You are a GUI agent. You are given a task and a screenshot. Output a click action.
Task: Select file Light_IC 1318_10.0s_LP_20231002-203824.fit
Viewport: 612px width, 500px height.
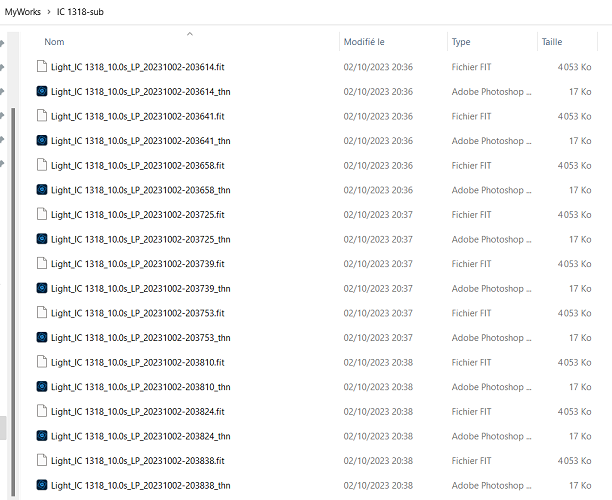pos(137,411)
